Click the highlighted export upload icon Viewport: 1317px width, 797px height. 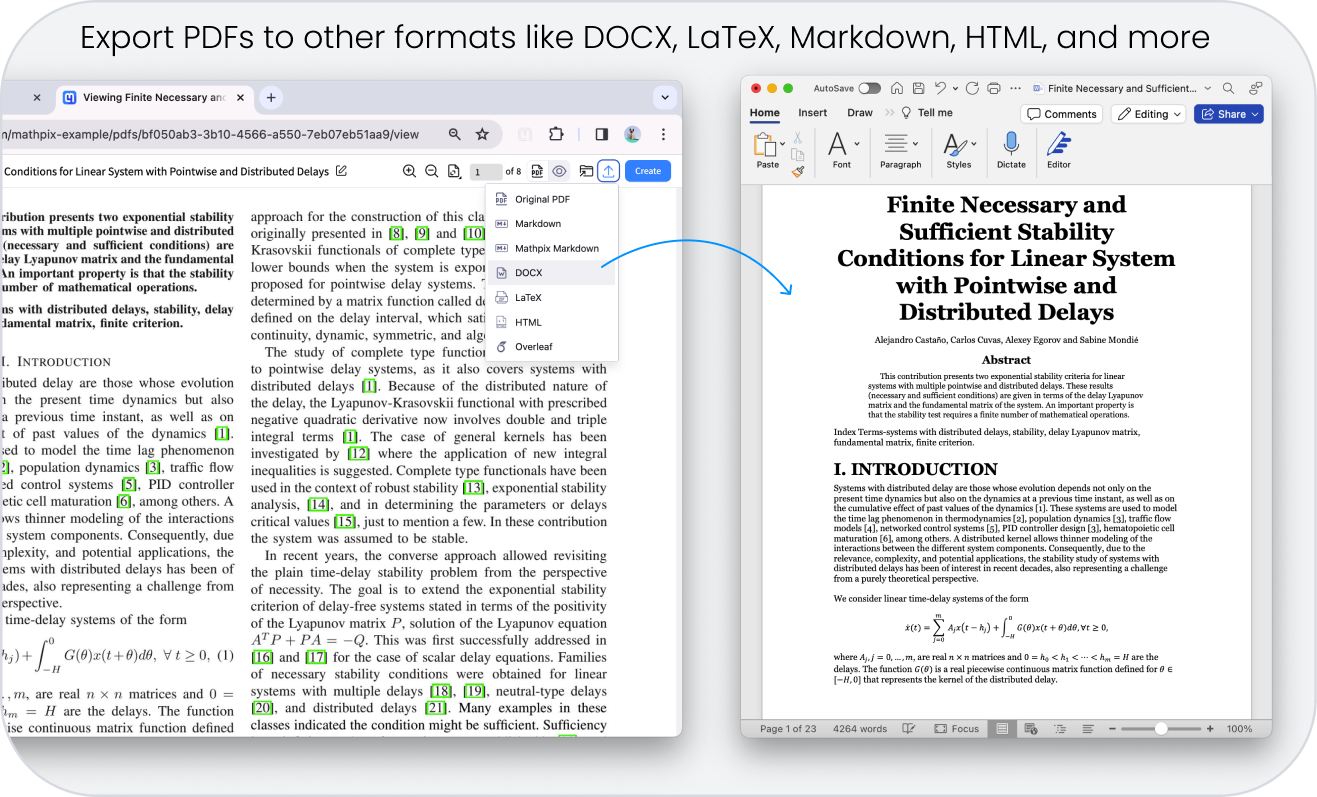click(609, 171)
